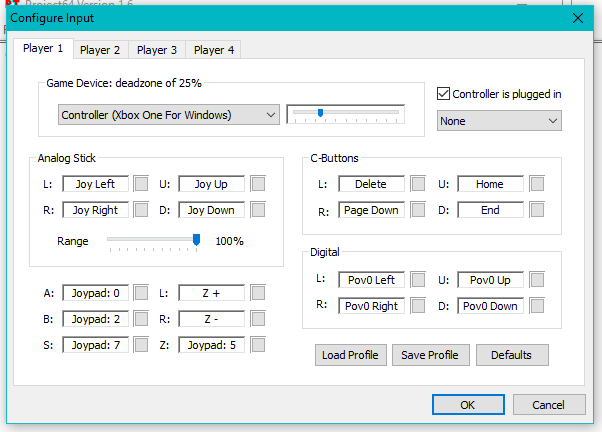
Task: Click the Load Profile button
Action: (351, 355)
